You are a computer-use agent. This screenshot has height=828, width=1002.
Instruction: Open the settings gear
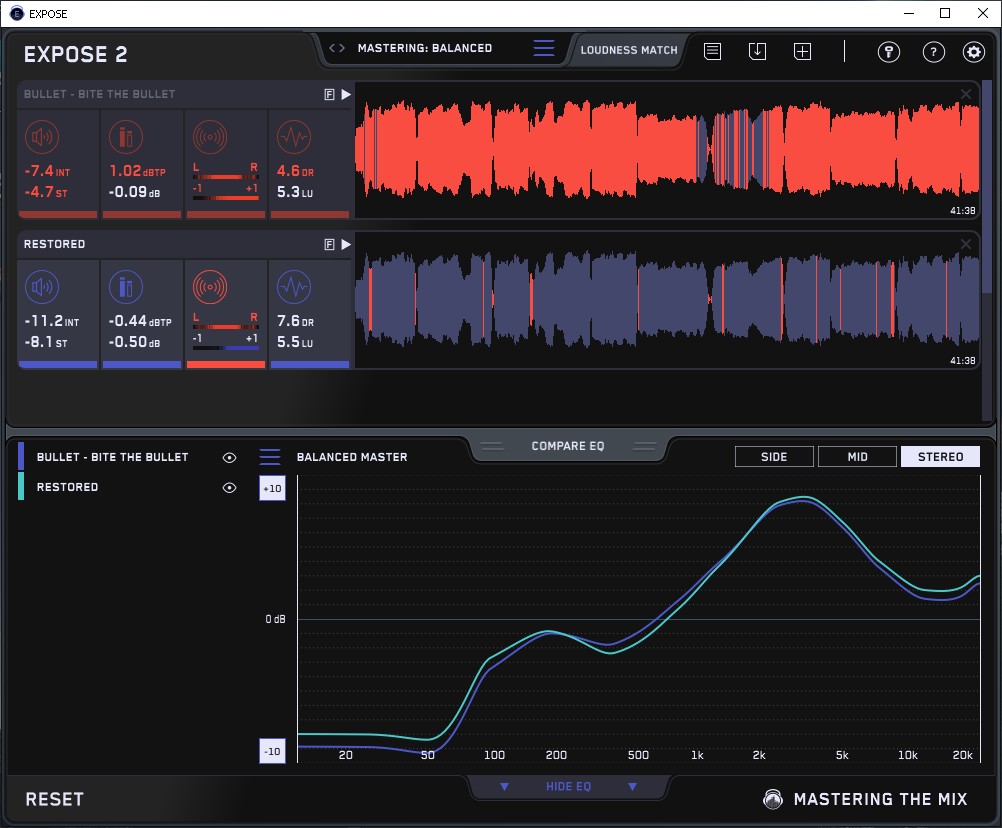(x=973, y=52)
